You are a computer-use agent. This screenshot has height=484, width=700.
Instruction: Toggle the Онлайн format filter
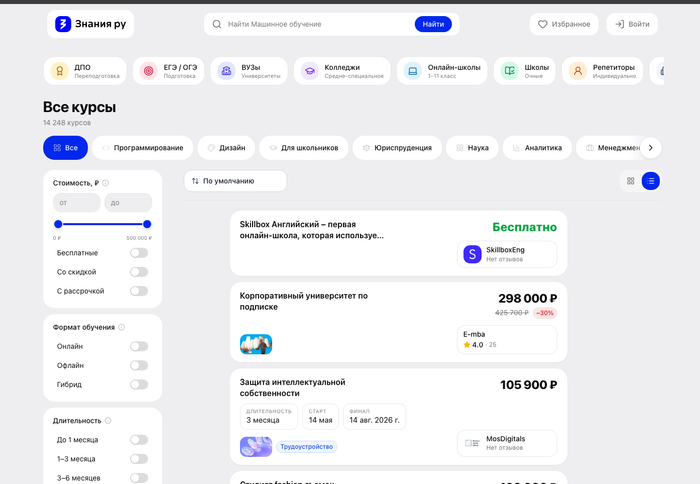(139, 346)
